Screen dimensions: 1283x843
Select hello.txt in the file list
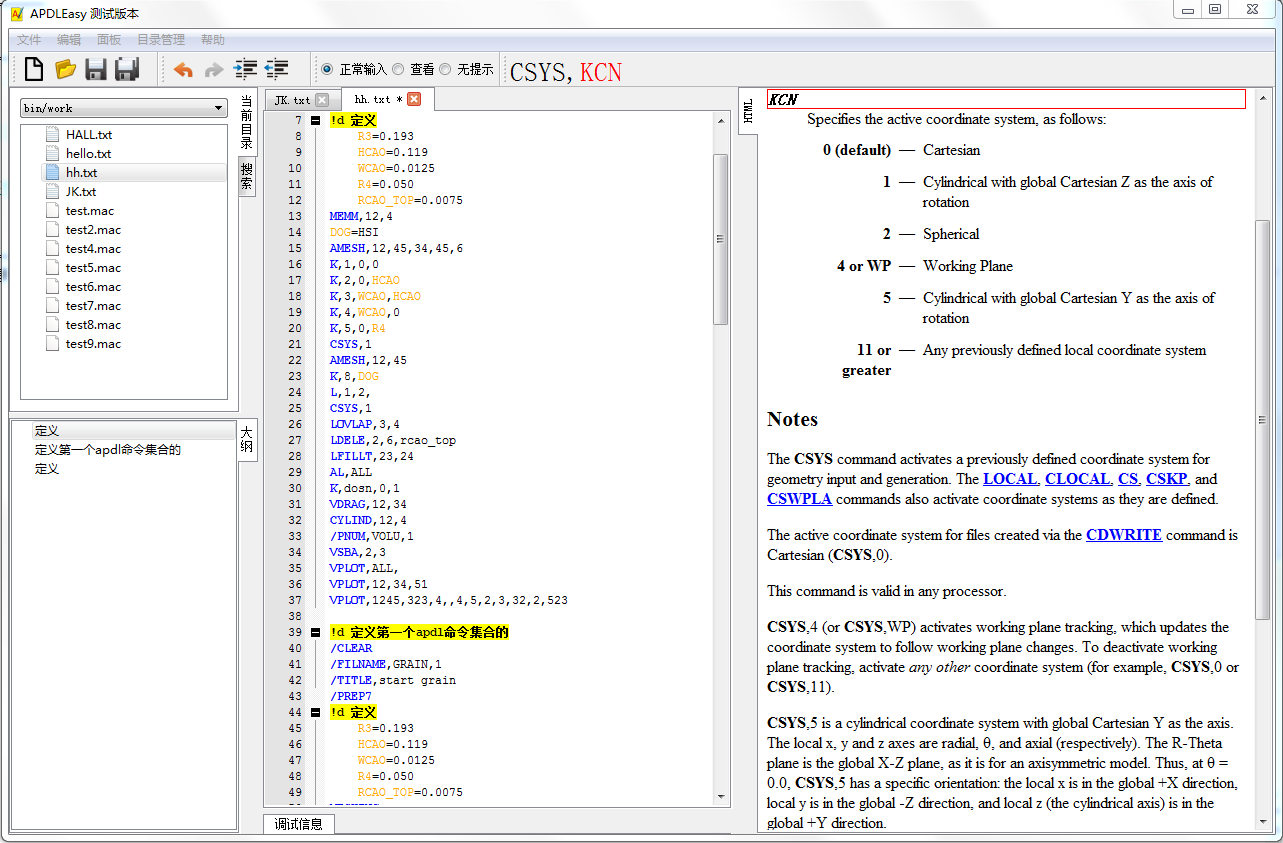(88, 153)
